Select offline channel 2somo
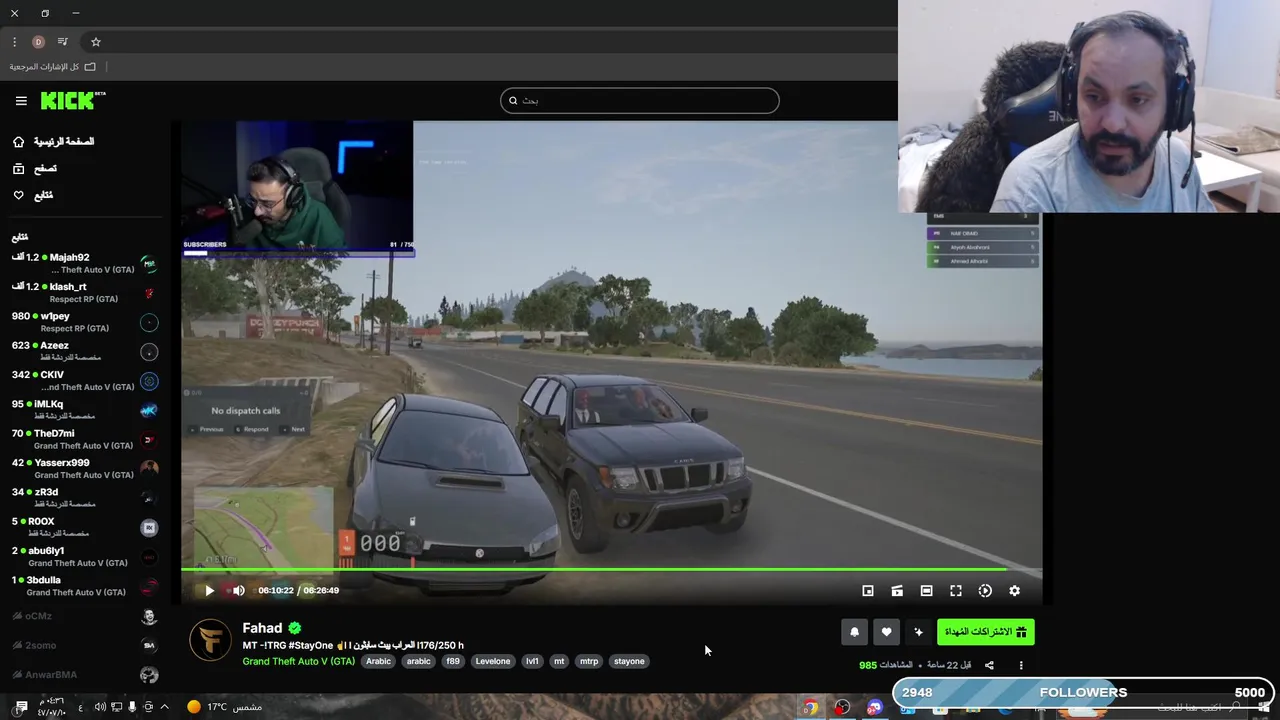 click(x=83, y=646)
